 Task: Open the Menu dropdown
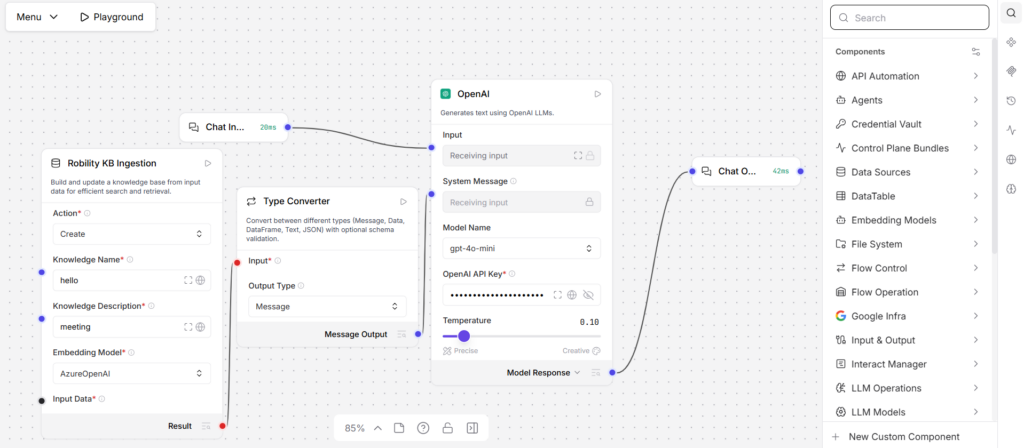point(37,17)
